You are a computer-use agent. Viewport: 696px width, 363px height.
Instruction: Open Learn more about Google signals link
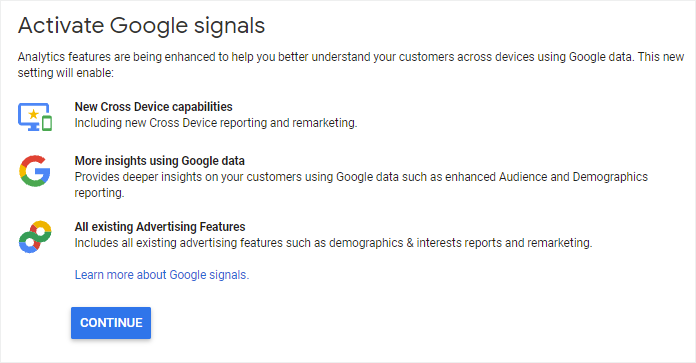click(x=162, y=275)
